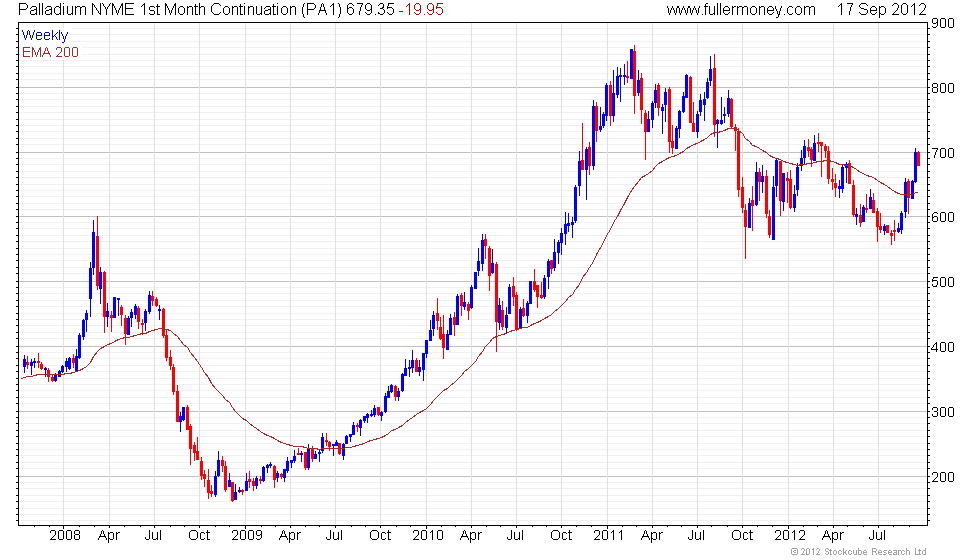Click the Oct label just before 2010
980x560 pixels.
pyautogui.click(x=380, y=536)
